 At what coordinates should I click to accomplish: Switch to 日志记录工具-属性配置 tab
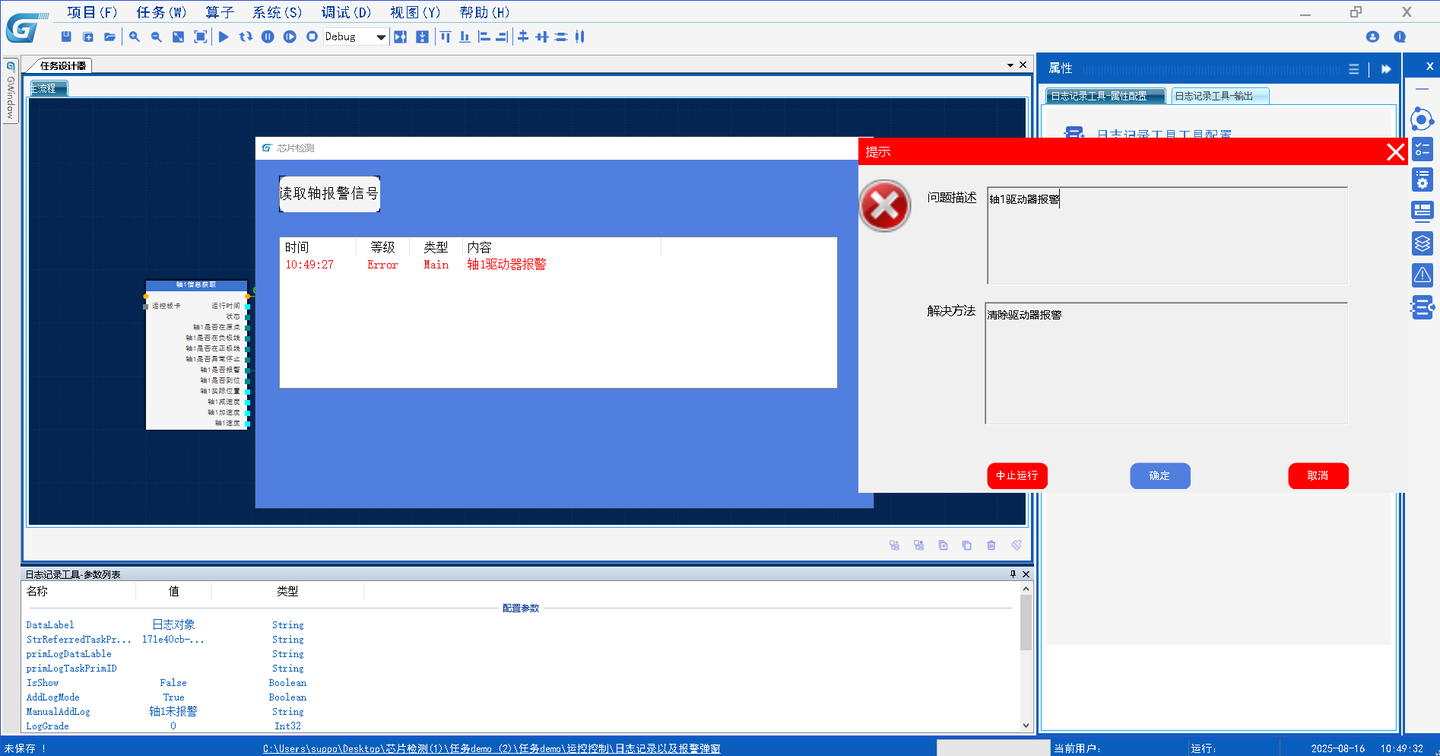click(x=1105, y=96)
